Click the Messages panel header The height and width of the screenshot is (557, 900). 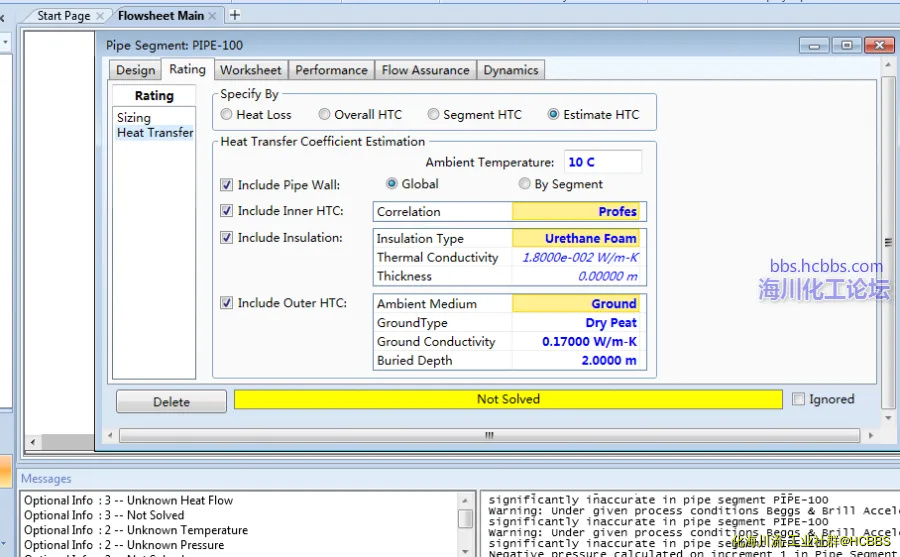46,479
